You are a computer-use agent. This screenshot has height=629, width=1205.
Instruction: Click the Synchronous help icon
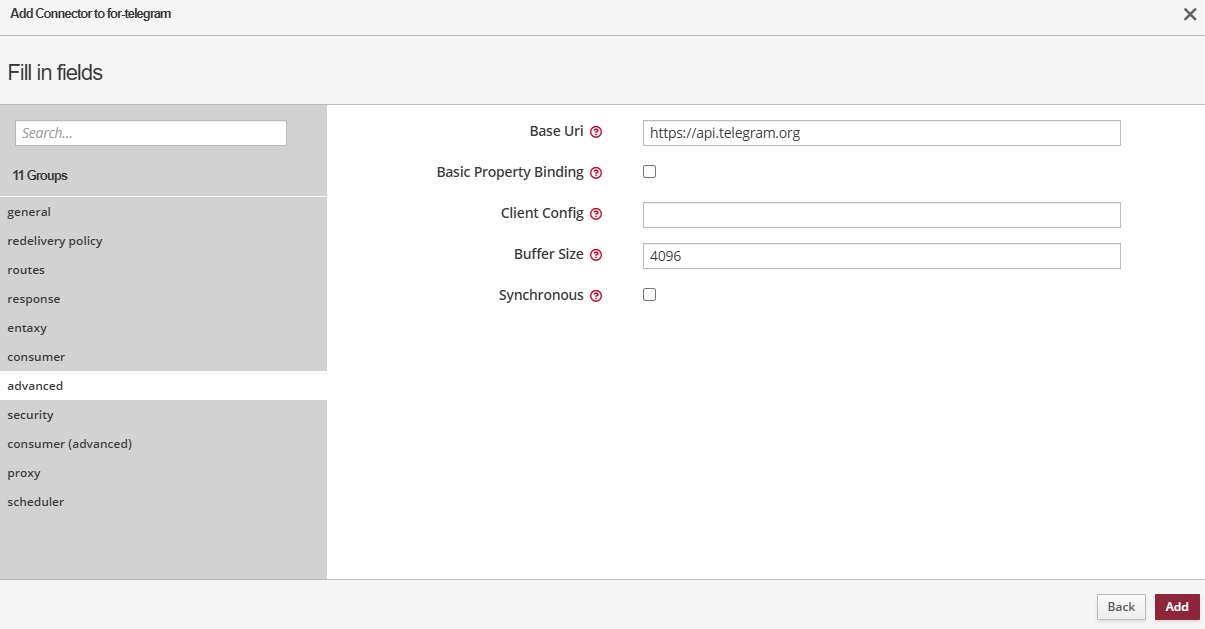coord(596,296)
